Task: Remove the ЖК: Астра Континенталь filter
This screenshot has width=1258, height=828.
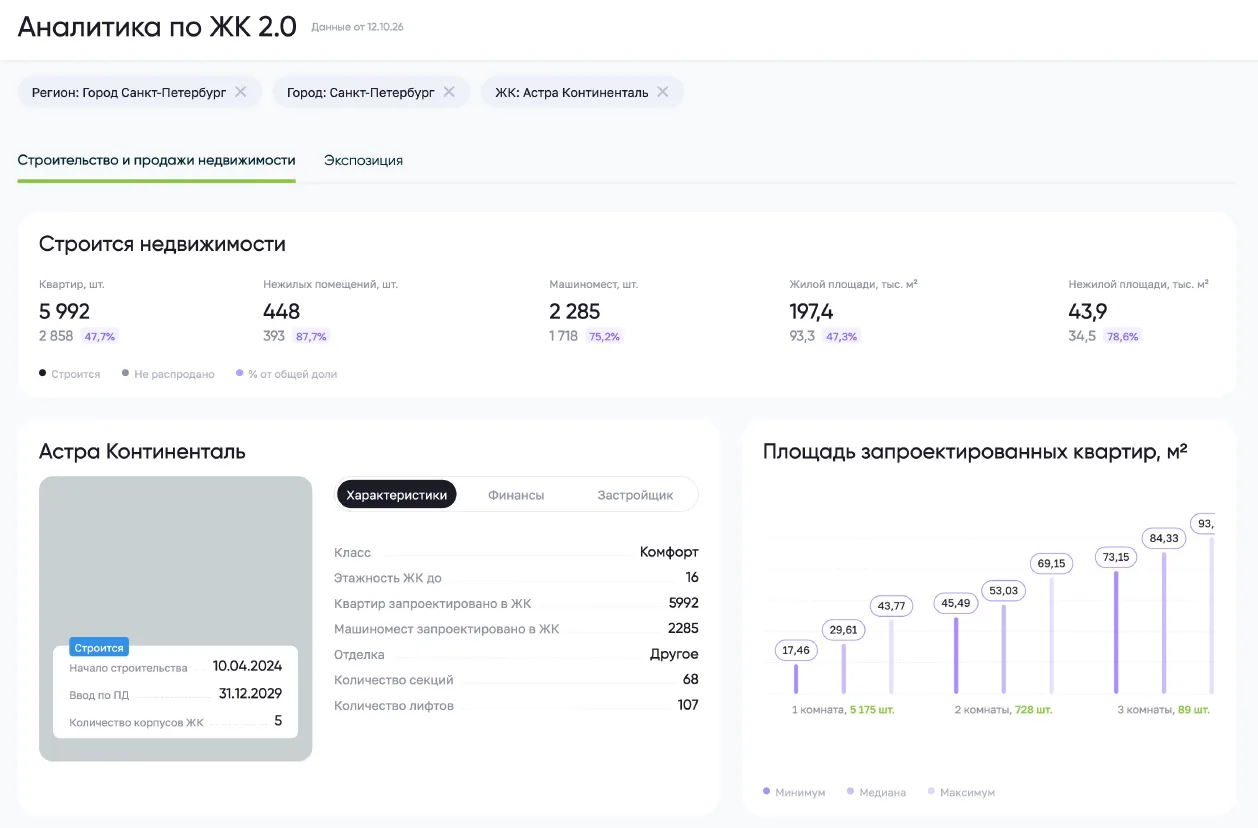Action: click(662, 92)
